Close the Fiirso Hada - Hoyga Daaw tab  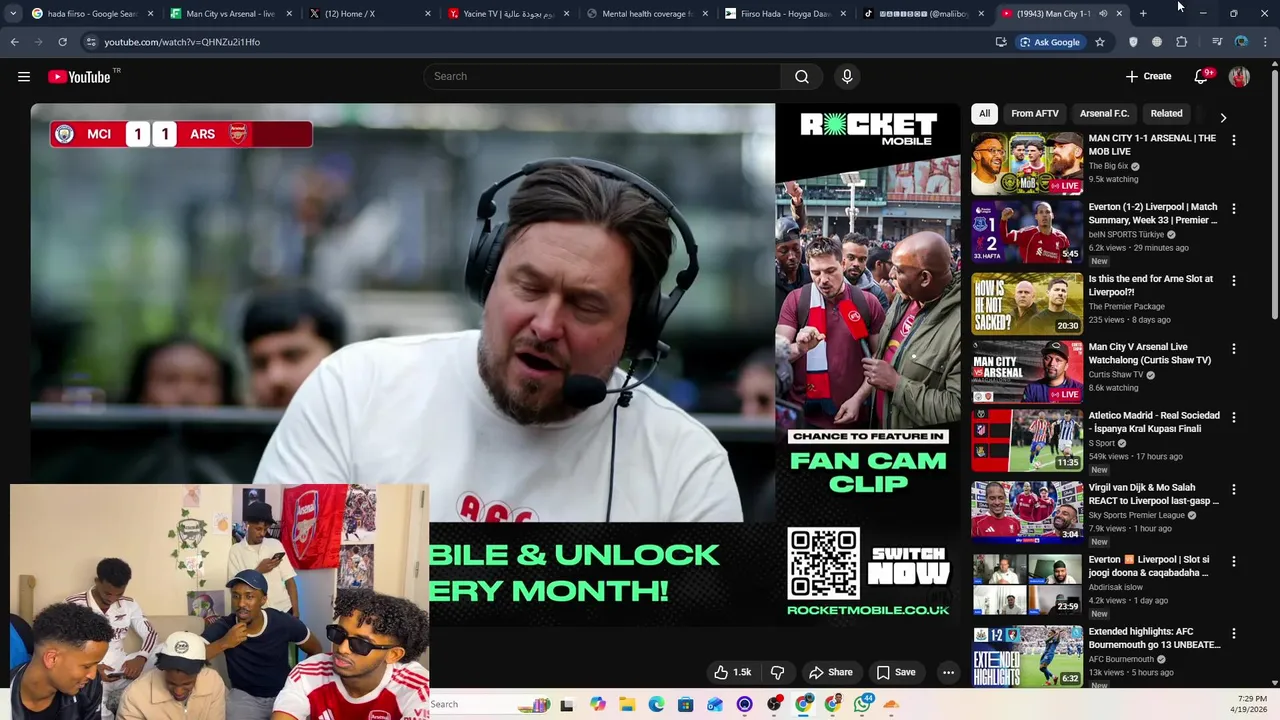point(843,14)
